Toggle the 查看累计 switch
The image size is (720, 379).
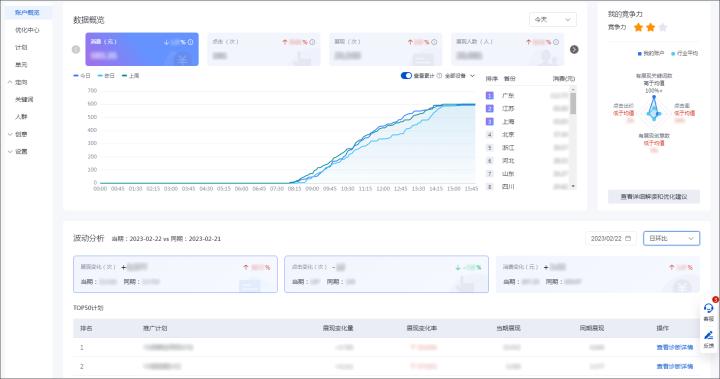pos(406,76)
